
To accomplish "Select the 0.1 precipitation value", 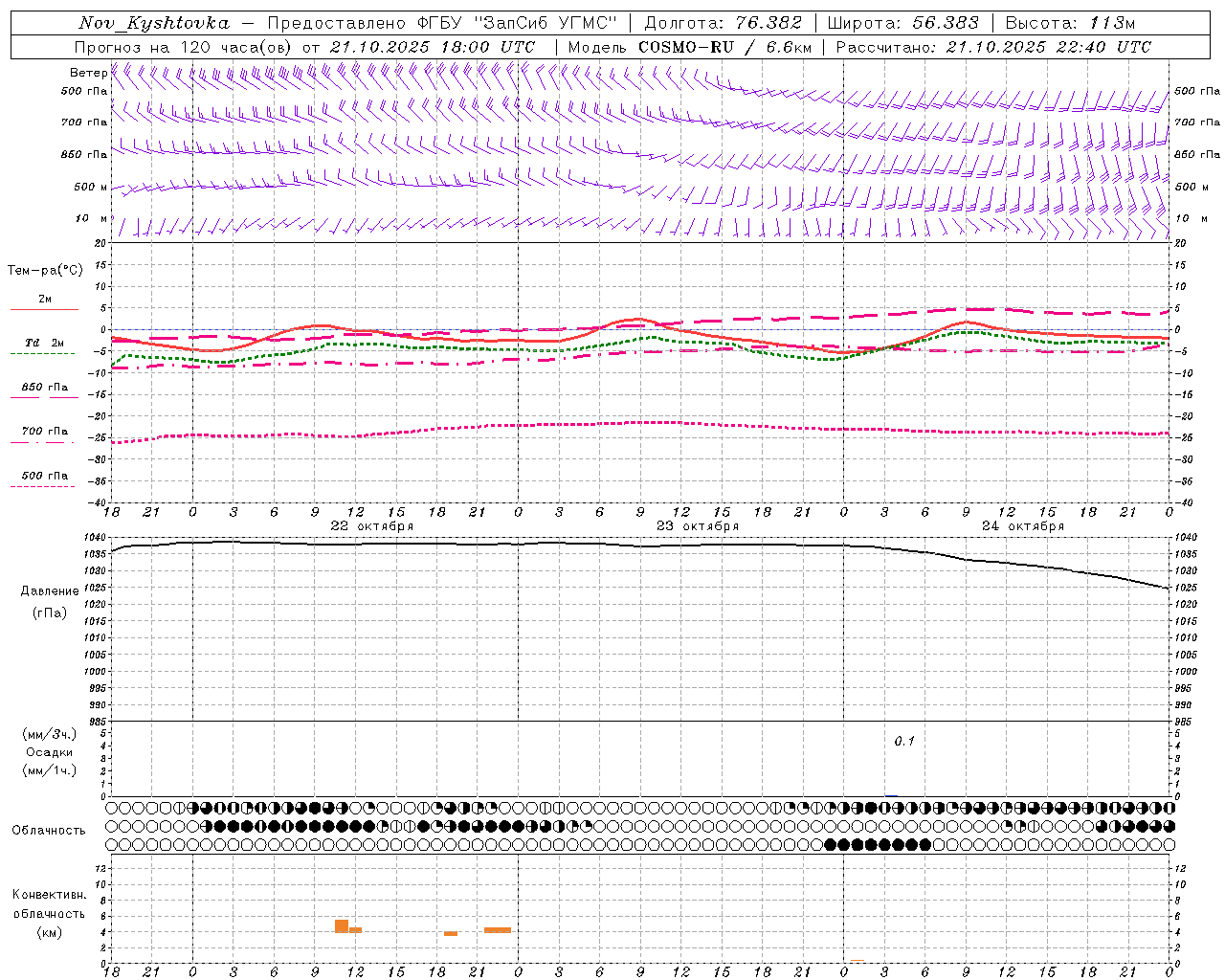I will pos(904,741).
